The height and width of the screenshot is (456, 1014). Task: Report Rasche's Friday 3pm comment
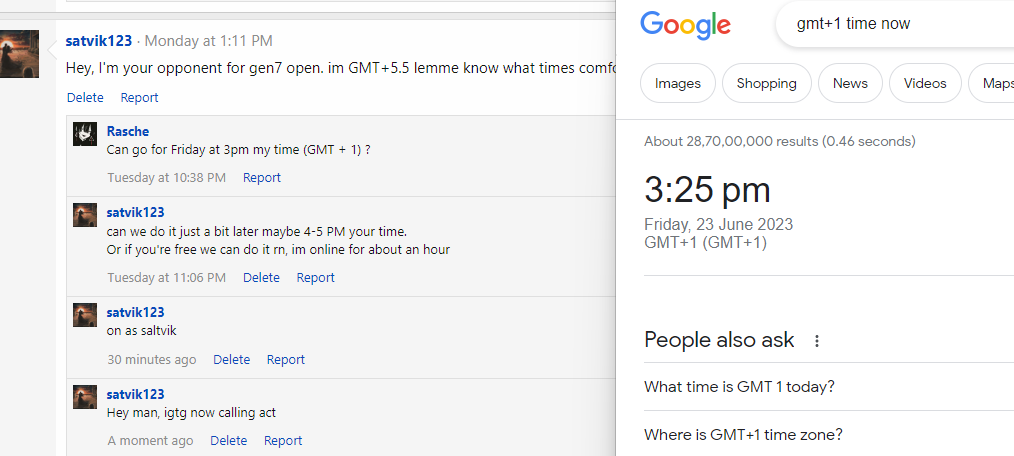(262, 178)
